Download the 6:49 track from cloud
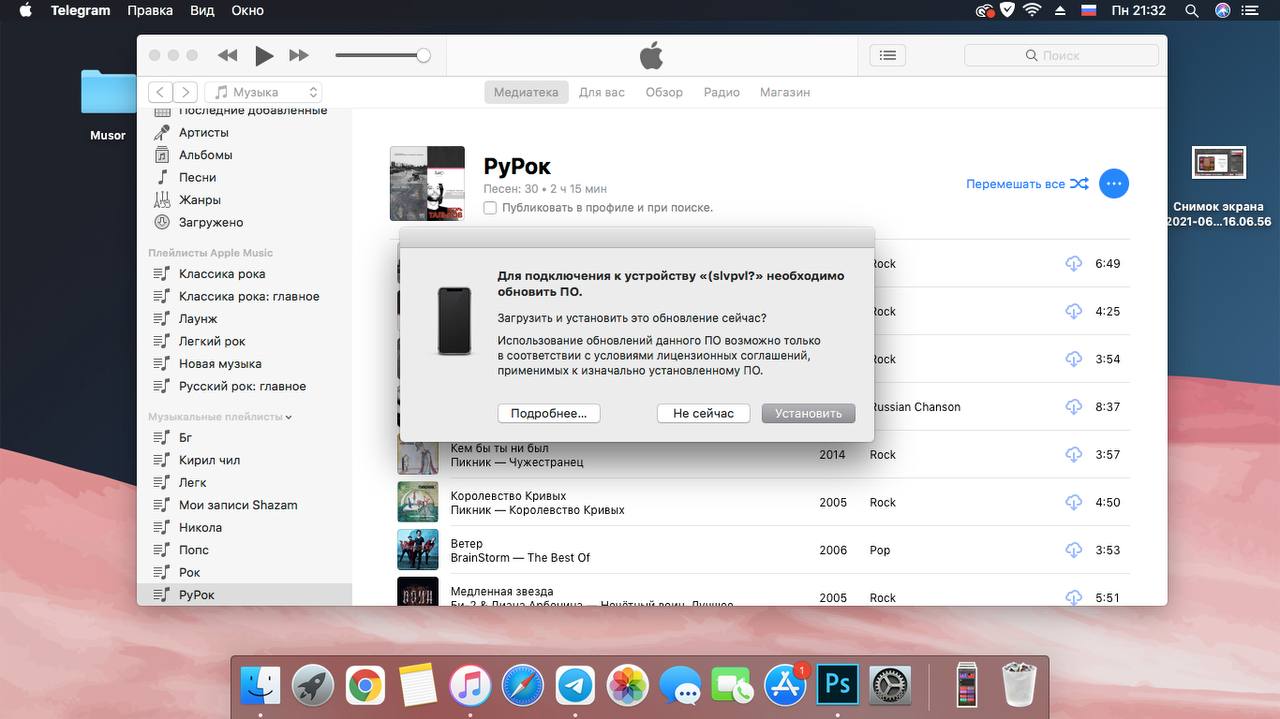The image size is (1280, 719). [x=1073, y=264]
